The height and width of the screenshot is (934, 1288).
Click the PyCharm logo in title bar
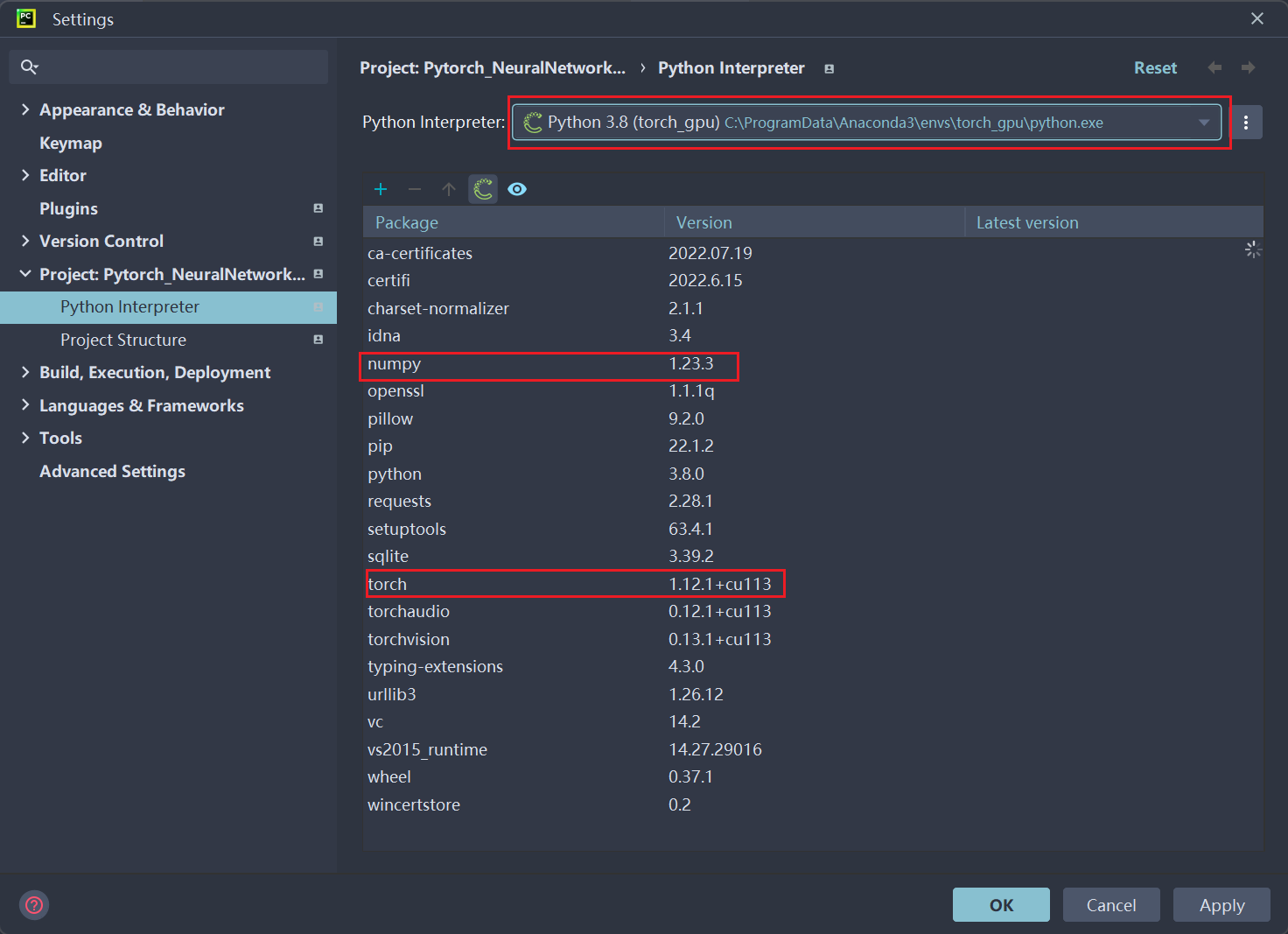[x=26, y=18]
